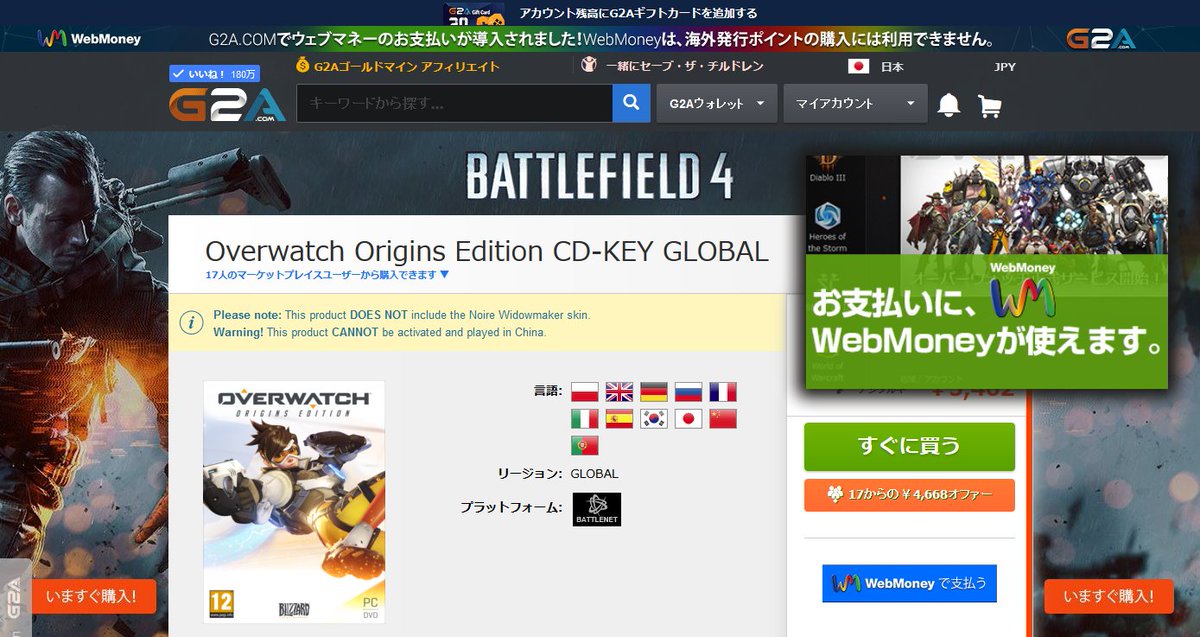Click the Spanish language flag

[619, 419]
